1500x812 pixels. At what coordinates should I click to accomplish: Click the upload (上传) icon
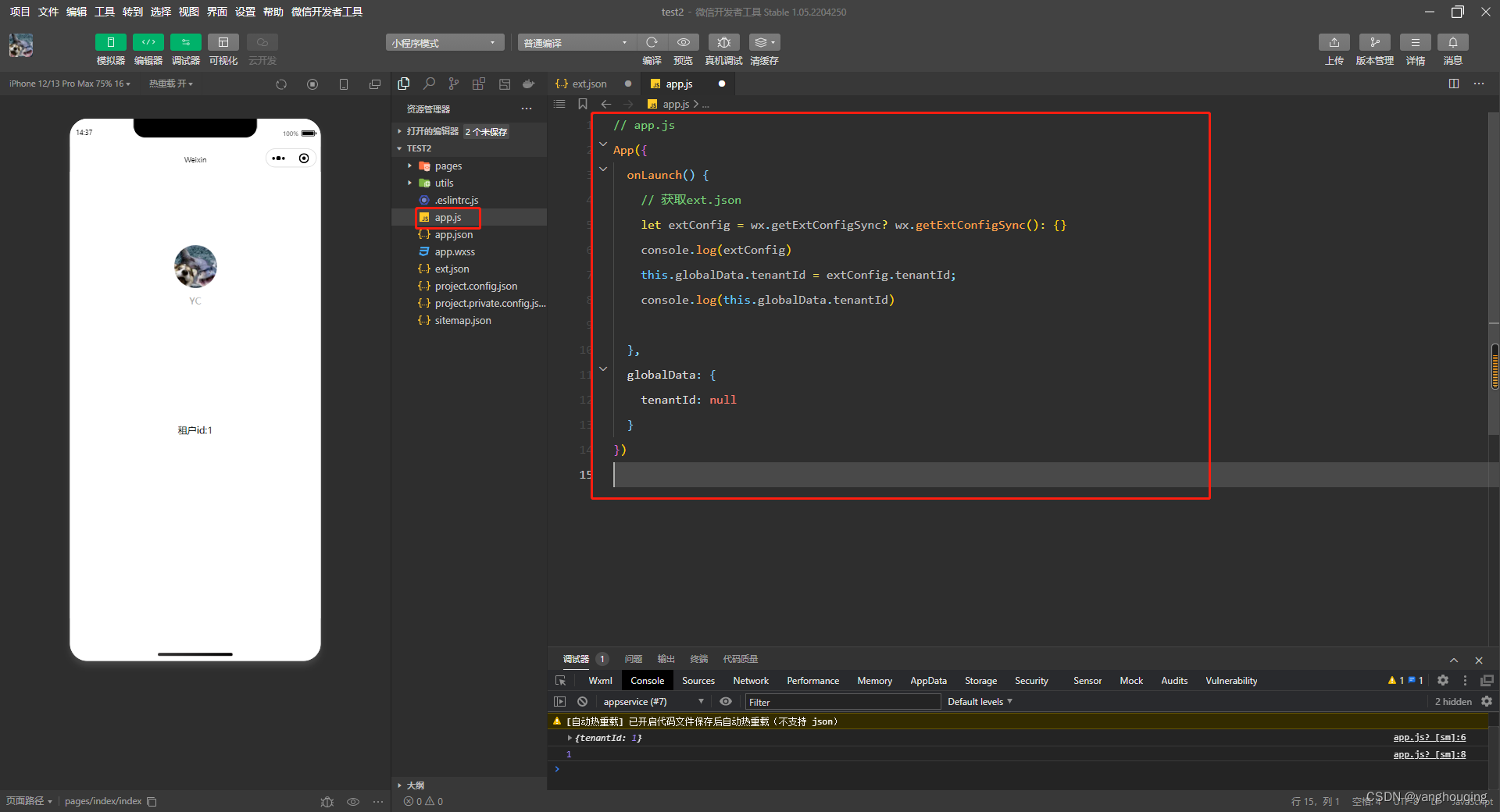point(1334,42)
